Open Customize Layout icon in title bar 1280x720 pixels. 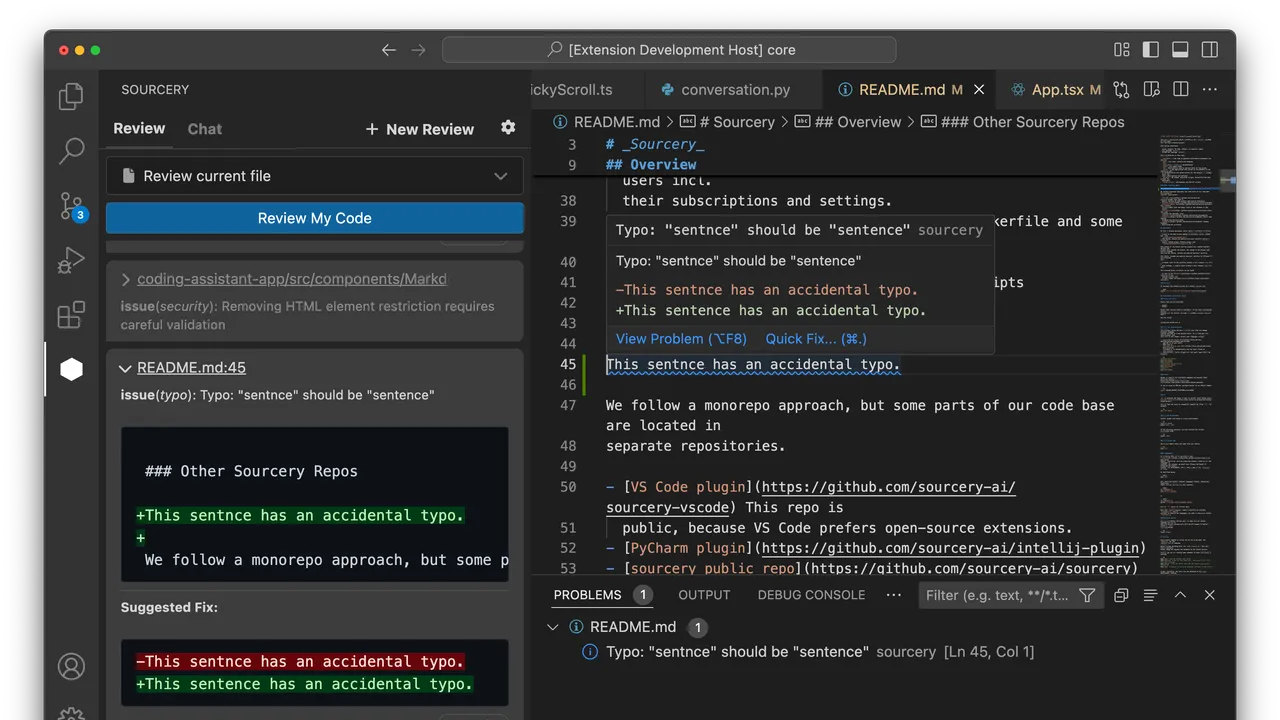(1122, 50)
